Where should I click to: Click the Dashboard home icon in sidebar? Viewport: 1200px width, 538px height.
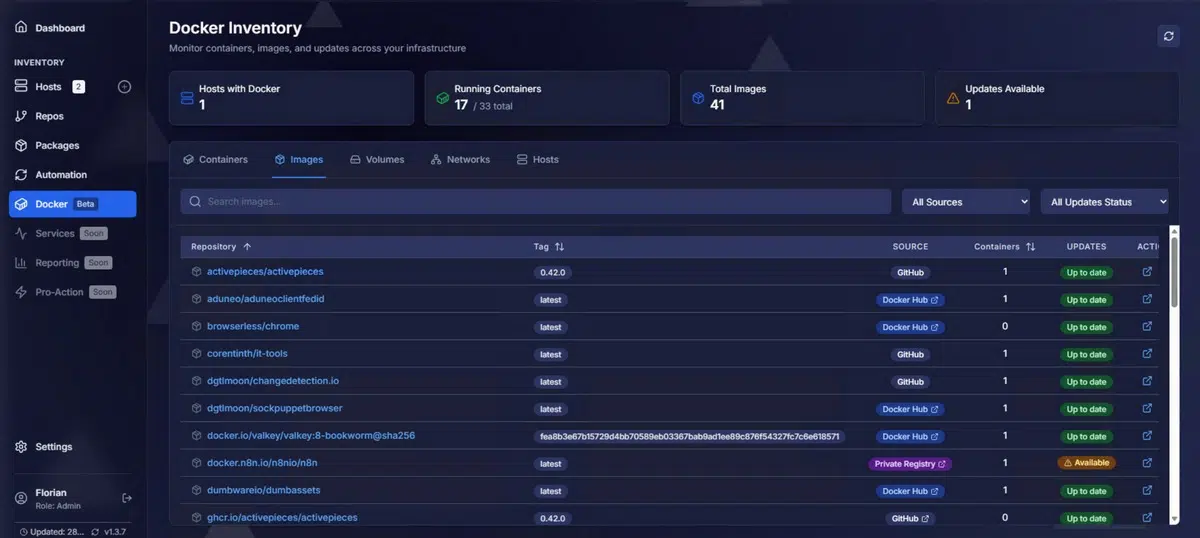[x=21, y=28]
